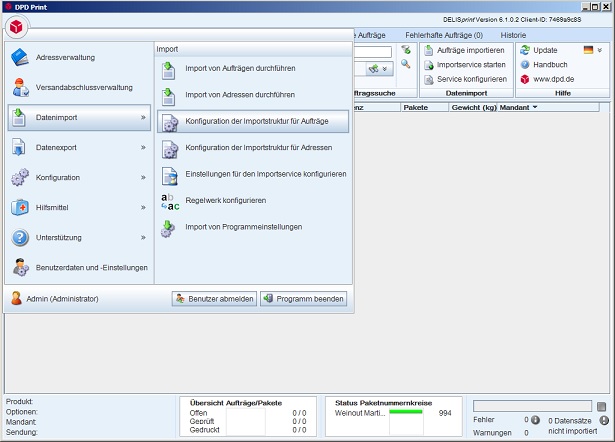Click the Benutzer abmelden button
This screenshot has height=442, width=615.
click(214, 298)
